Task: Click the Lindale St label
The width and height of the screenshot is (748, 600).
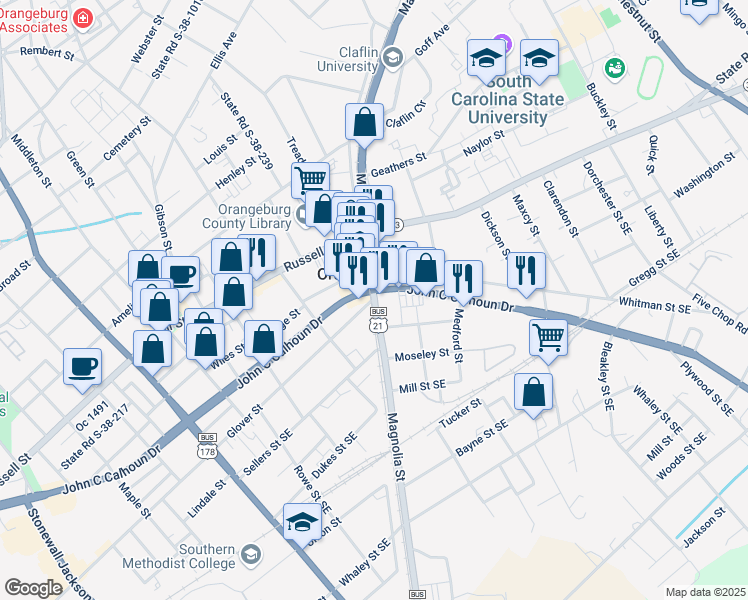Action: coord(207,499)
